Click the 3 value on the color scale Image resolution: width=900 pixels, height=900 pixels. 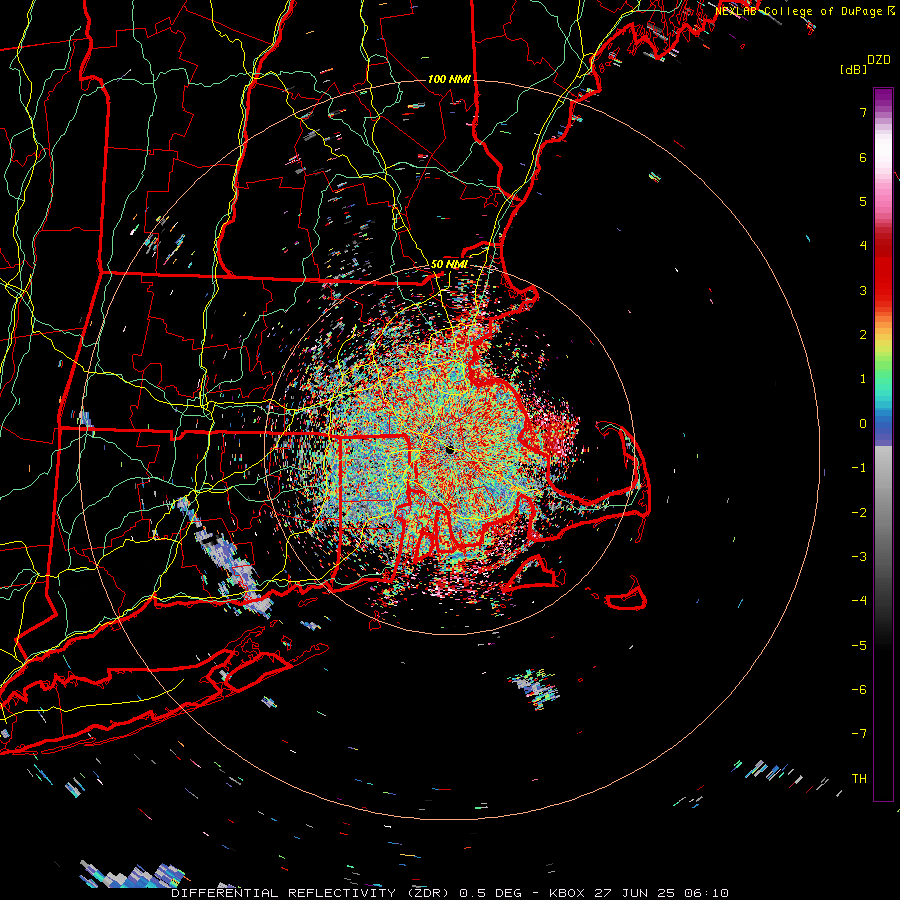coord(863,290)
